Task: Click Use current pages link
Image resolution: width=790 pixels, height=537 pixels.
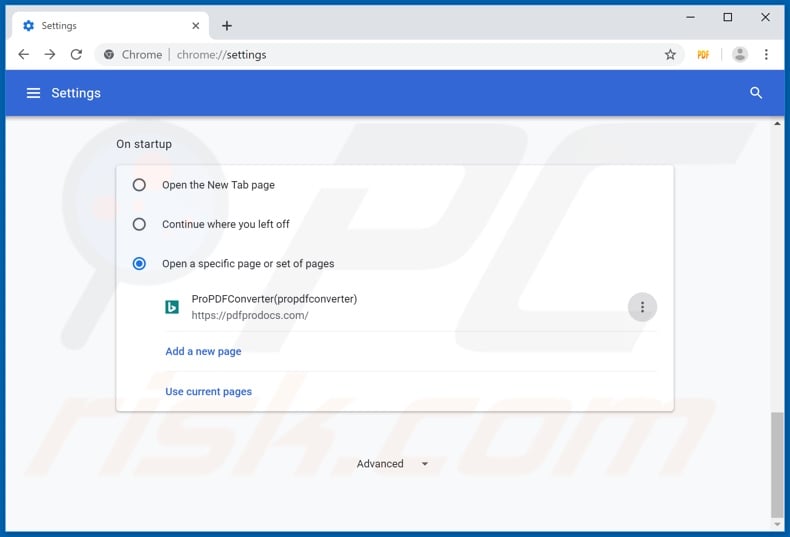Action: click(209, 391)
